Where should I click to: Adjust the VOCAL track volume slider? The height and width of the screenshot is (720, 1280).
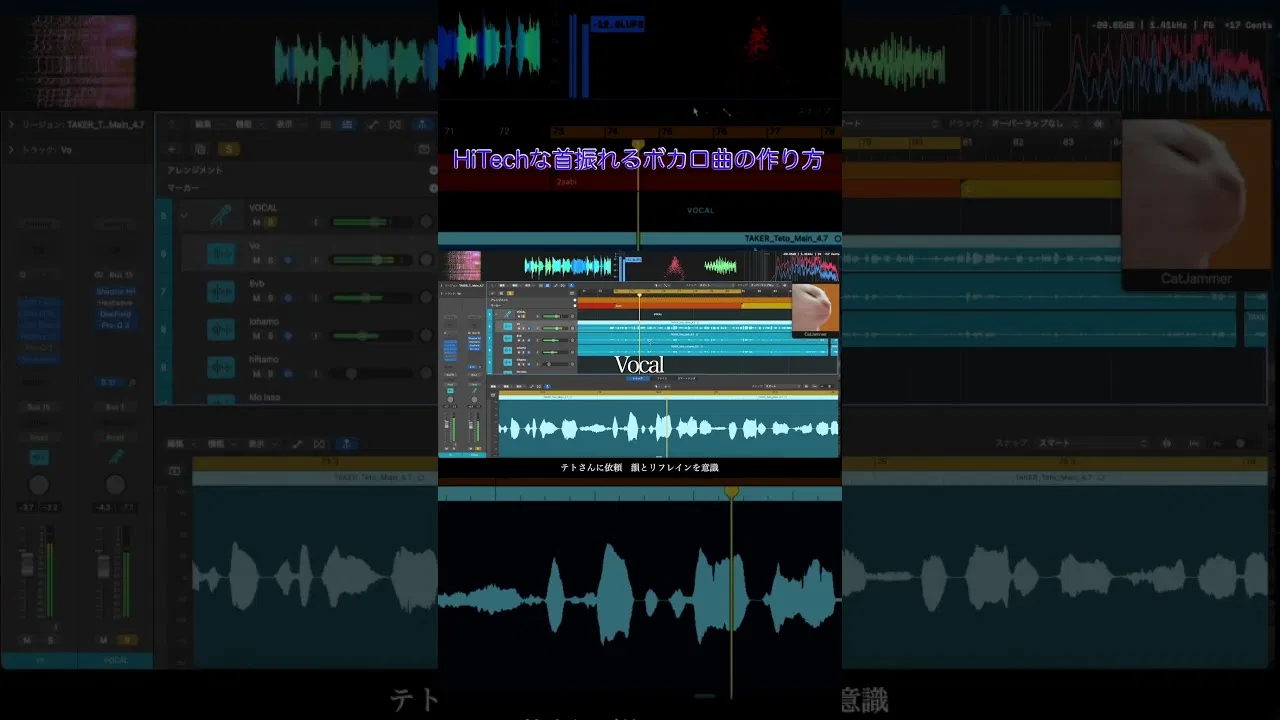(372, 222)
